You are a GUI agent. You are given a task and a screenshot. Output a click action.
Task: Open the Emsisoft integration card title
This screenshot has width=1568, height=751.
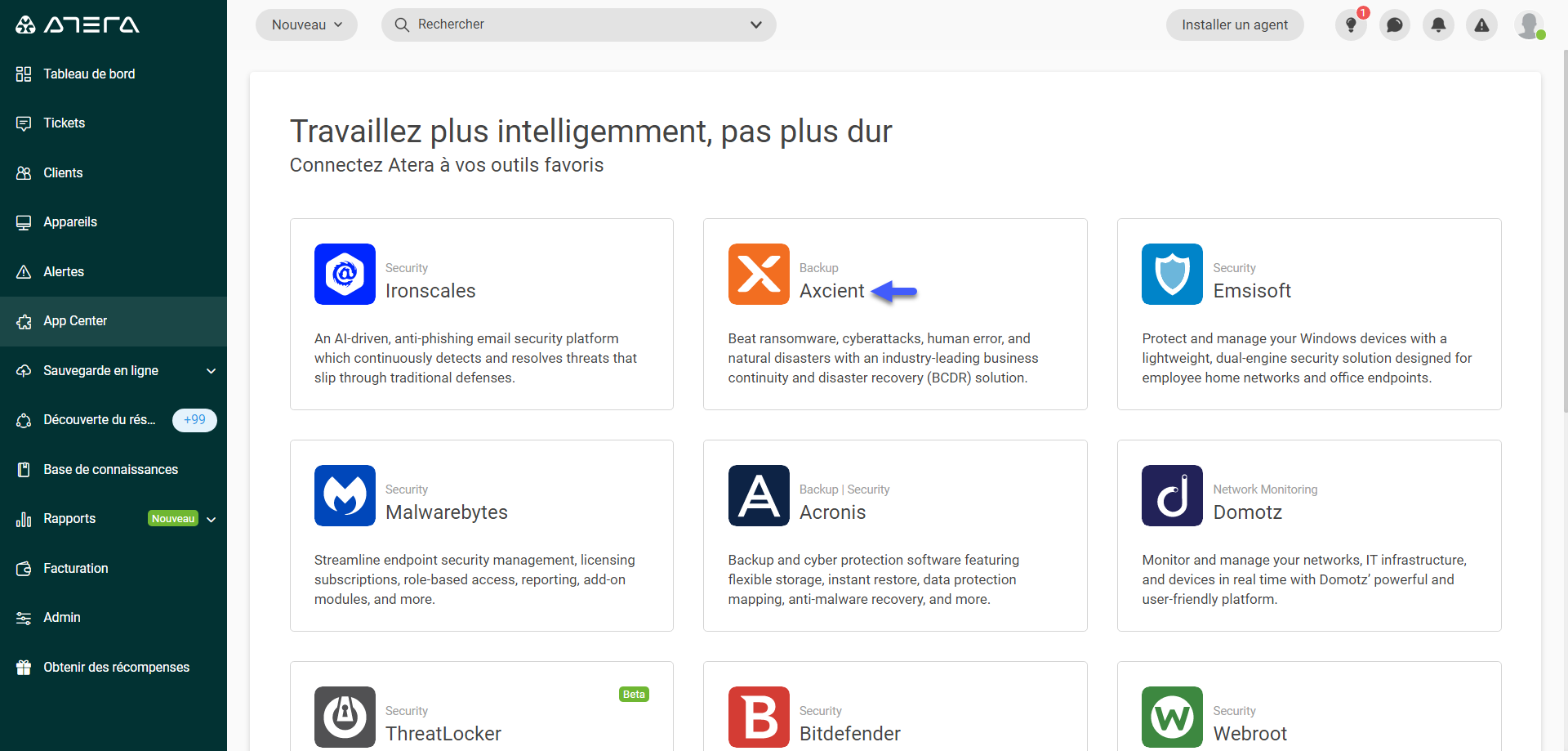[1252, 291]
